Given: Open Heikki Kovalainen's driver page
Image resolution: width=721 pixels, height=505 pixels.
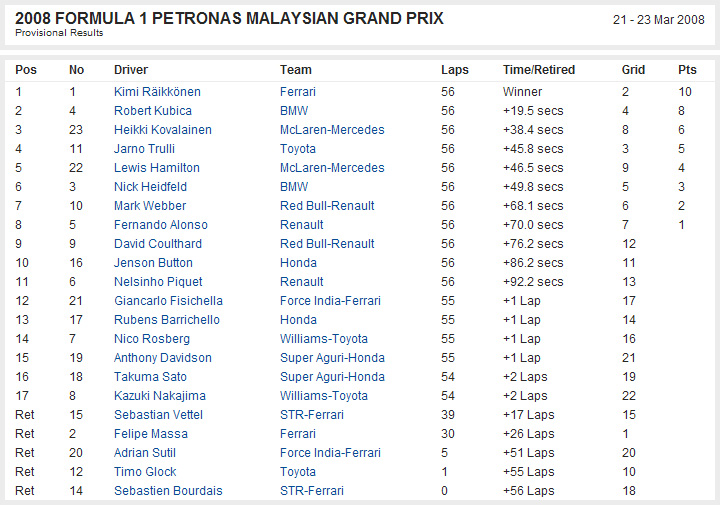Looking at the screenshot, I should click(x=163, y=130).
